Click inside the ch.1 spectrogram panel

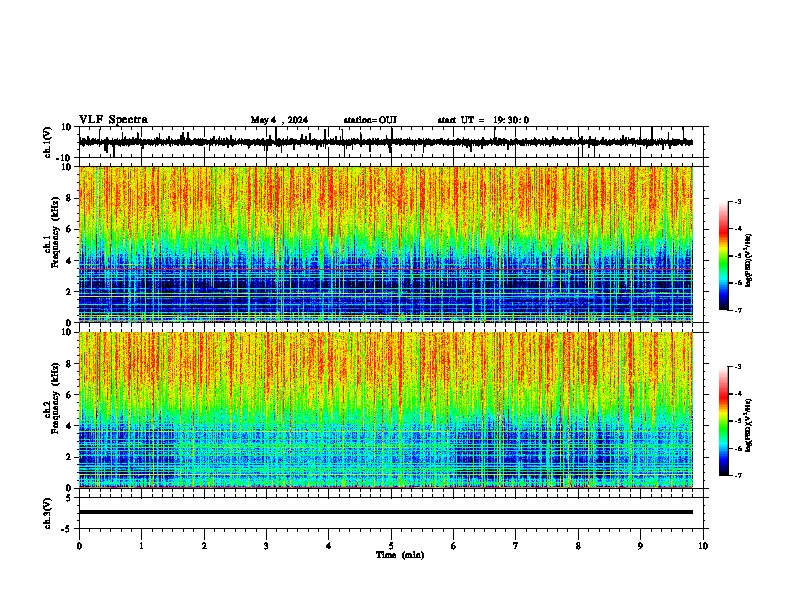point(386,244)
